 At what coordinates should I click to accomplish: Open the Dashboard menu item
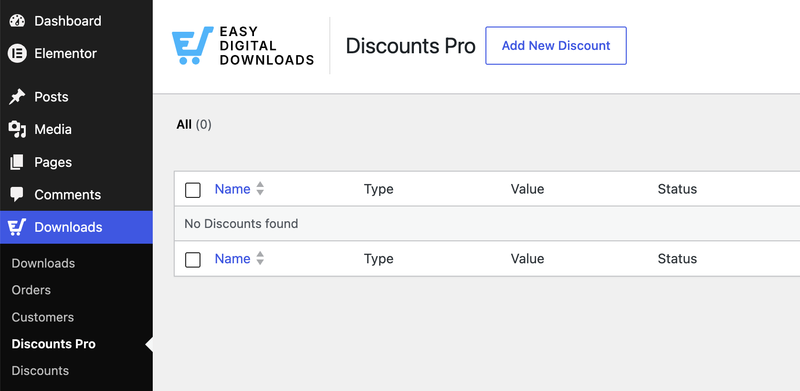[76, 21]
